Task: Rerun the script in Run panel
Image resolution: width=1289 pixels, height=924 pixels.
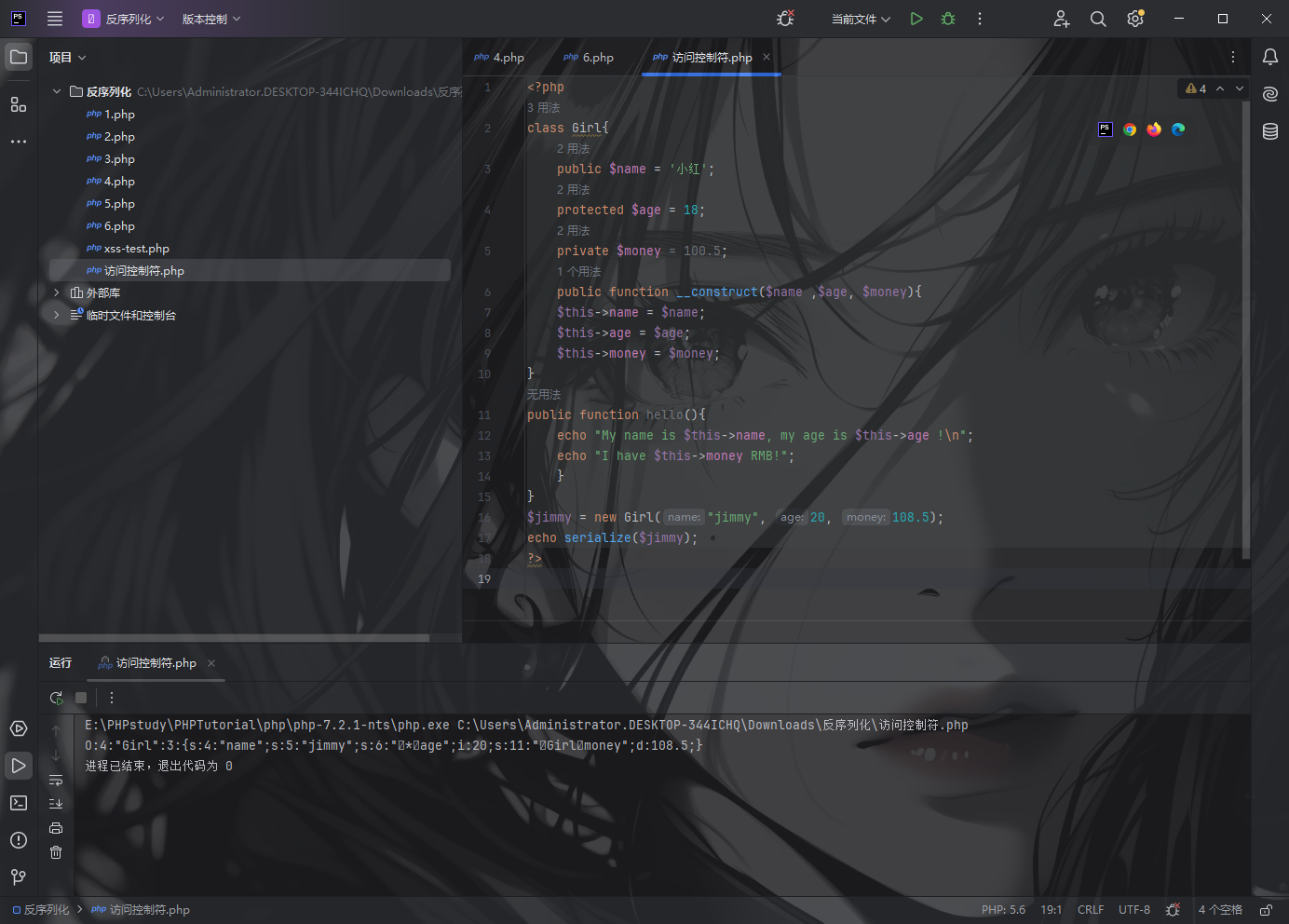Action: point(56,698)
